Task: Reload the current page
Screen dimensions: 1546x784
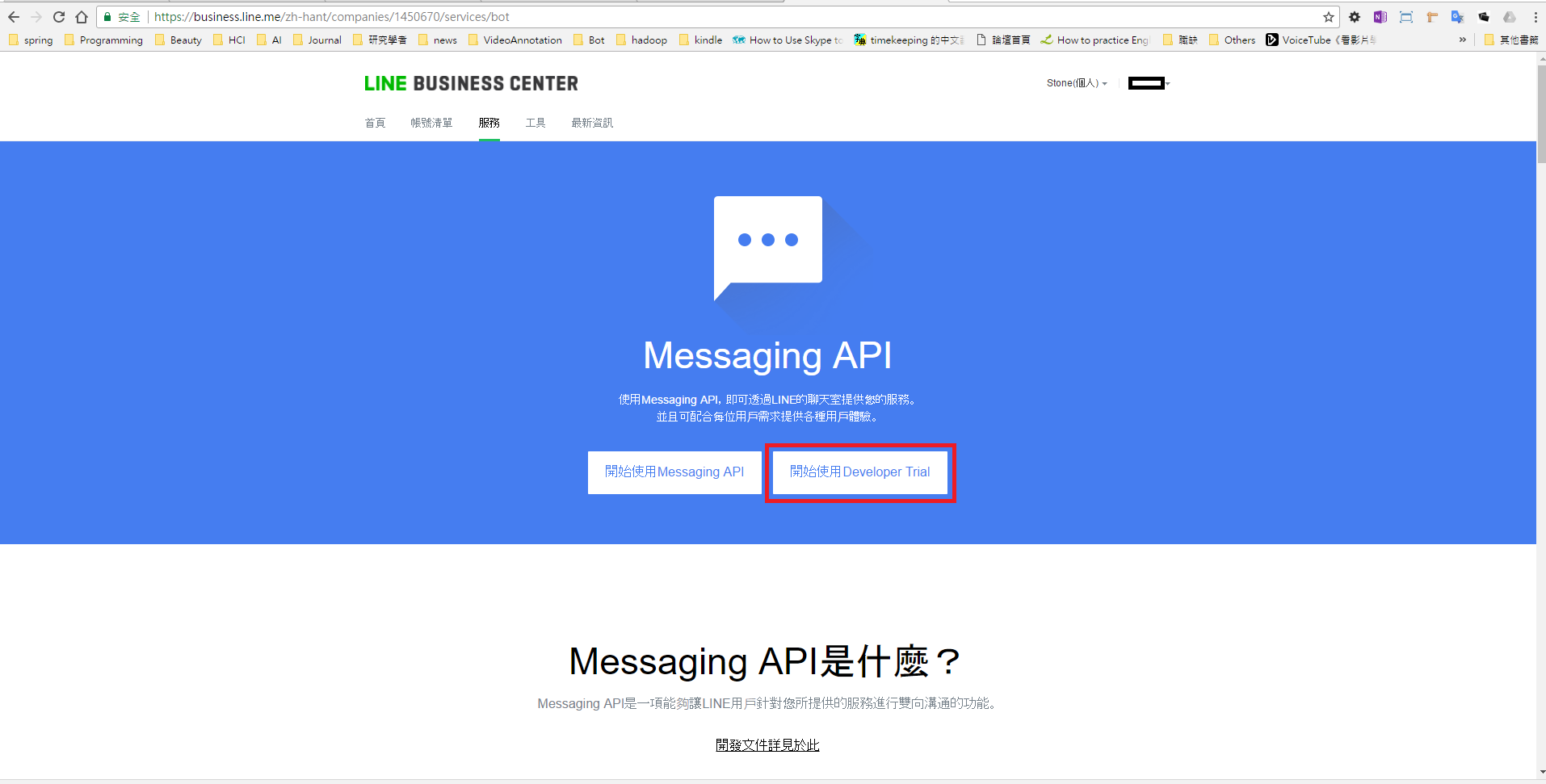Action: click(x=59, y=17)
